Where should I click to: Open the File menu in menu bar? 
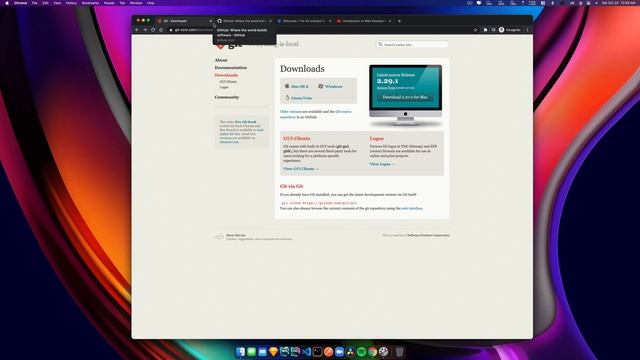(35, 3)
